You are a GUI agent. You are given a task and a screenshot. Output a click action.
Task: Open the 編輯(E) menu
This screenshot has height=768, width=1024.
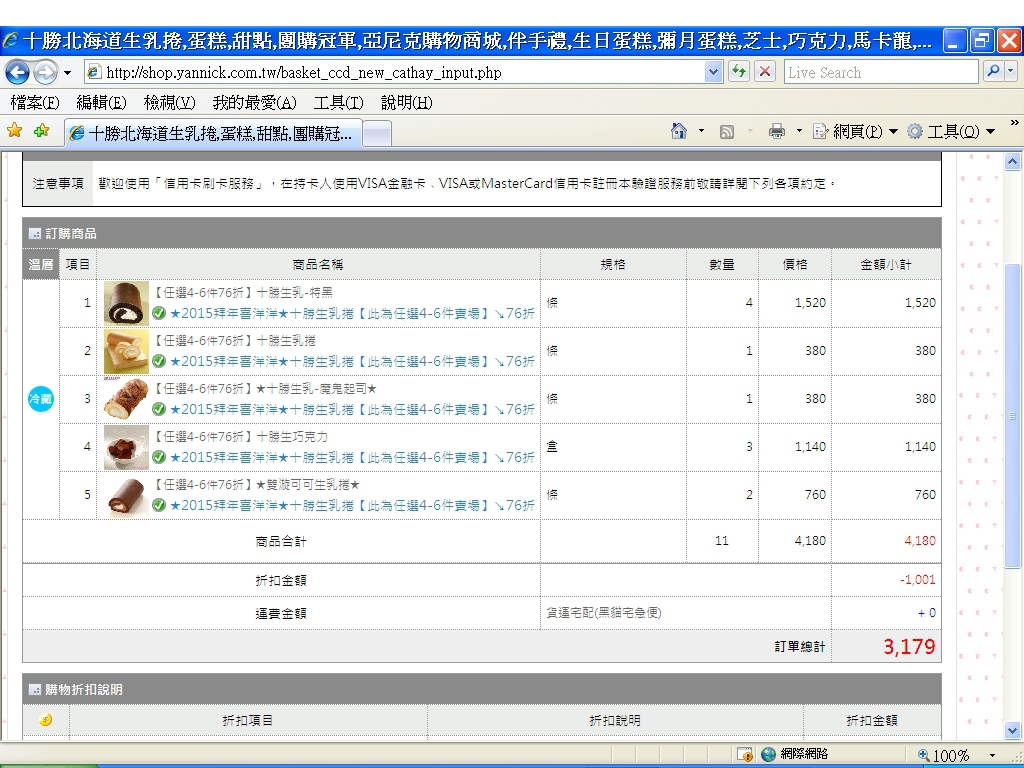pos(101,103)
